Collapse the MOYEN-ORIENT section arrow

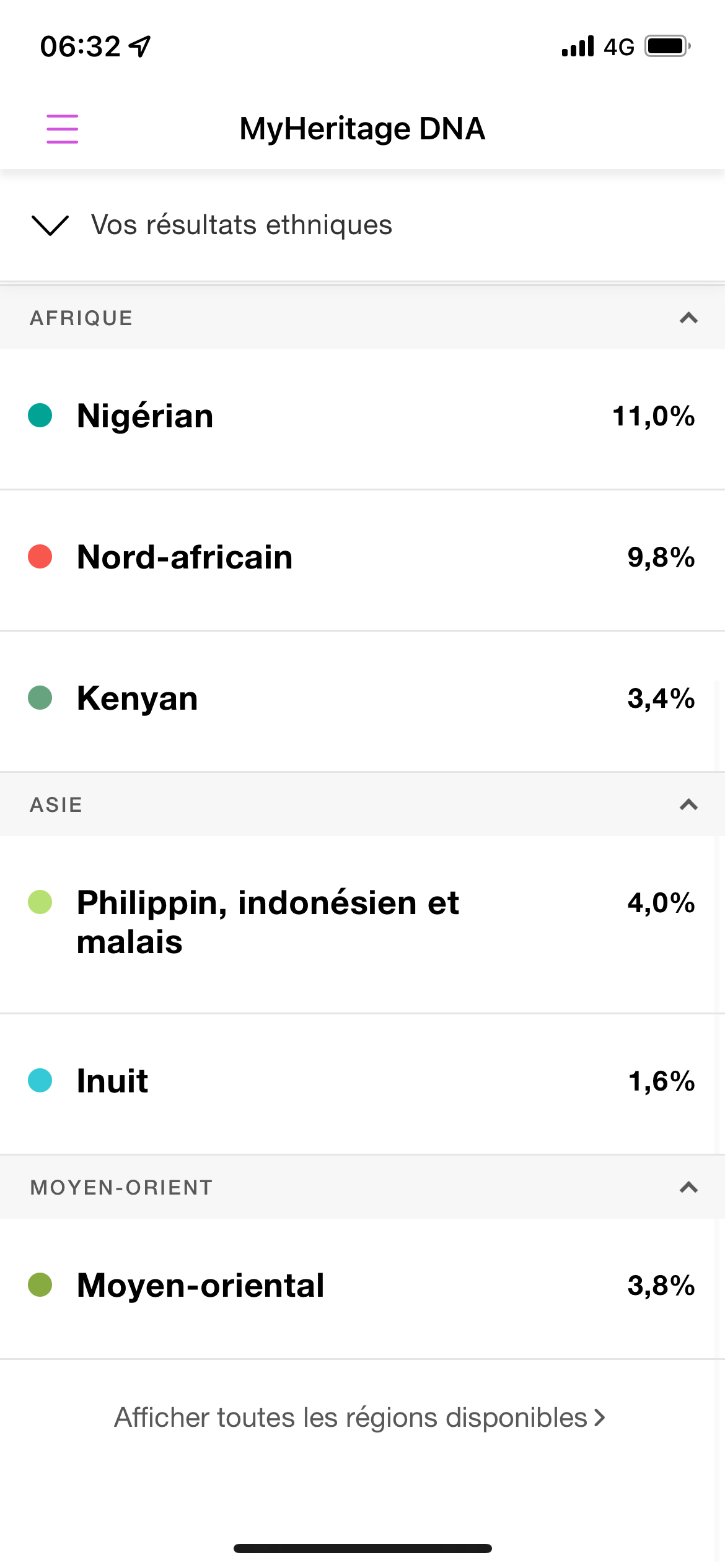(688, 1187)
